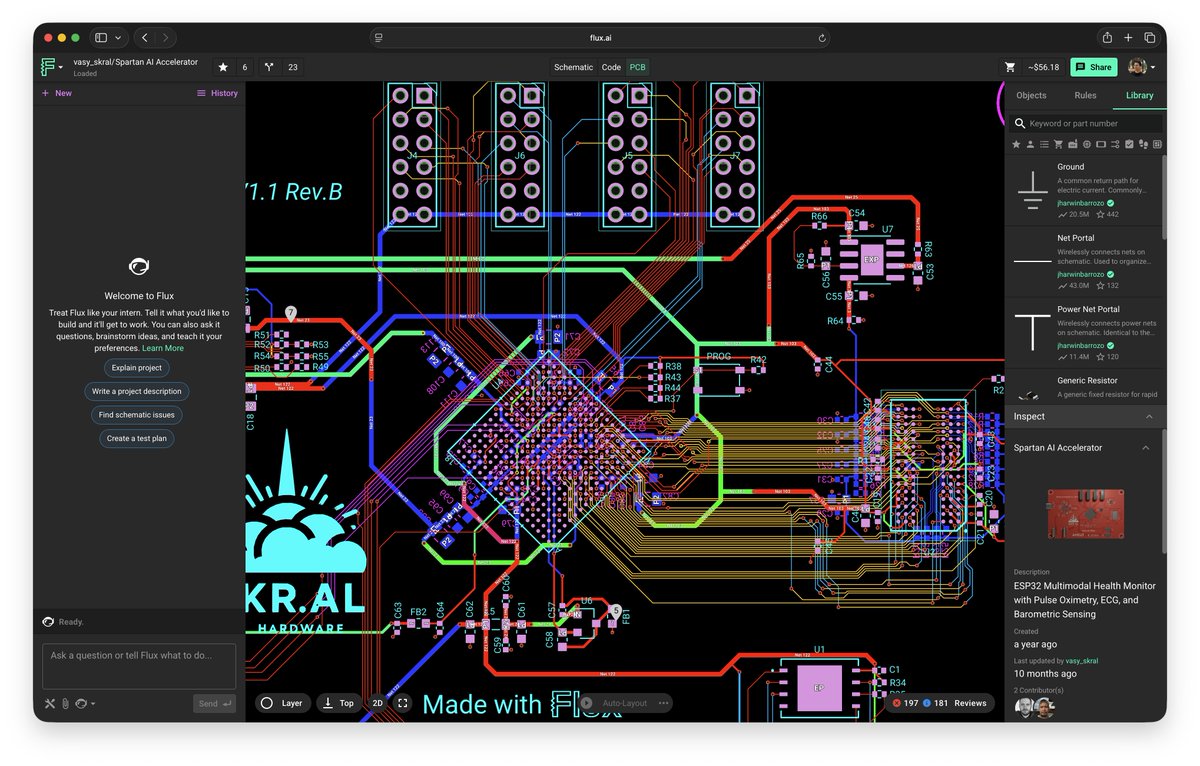
Task: Click the tools wrench icon below chat input
Action: click(x=49, y=704)
